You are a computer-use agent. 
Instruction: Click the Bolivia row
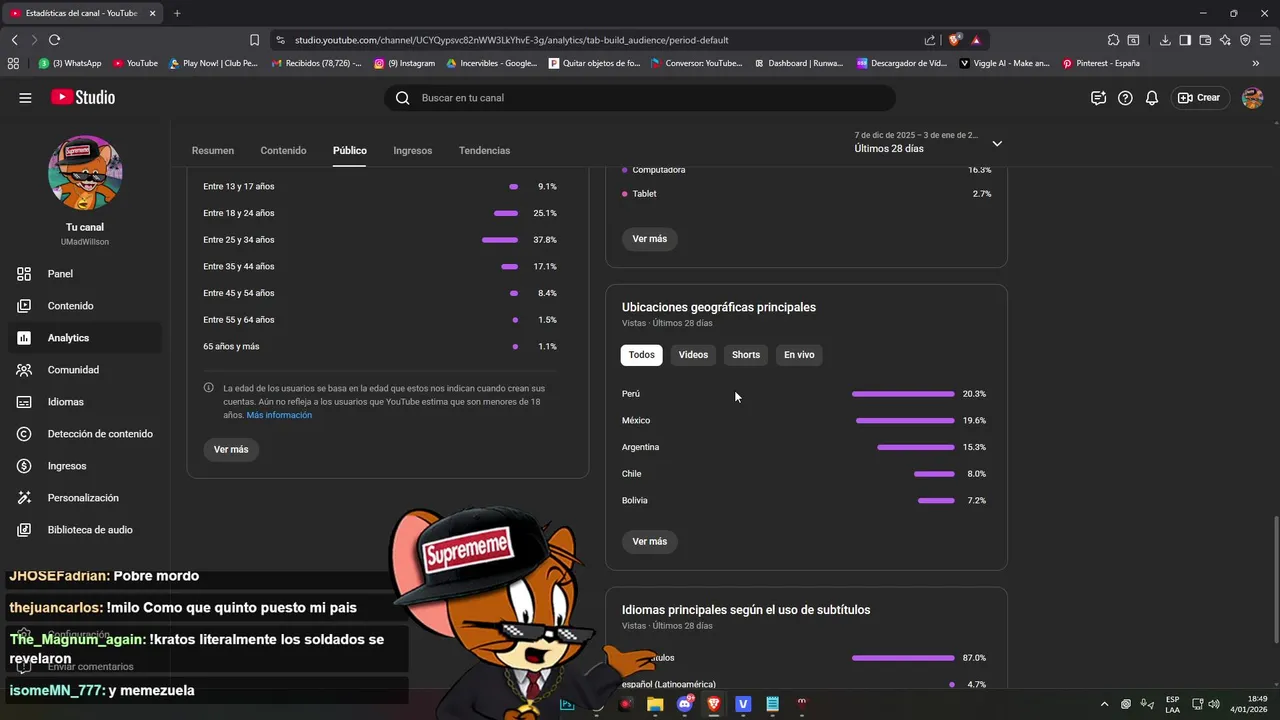(805, 500)
